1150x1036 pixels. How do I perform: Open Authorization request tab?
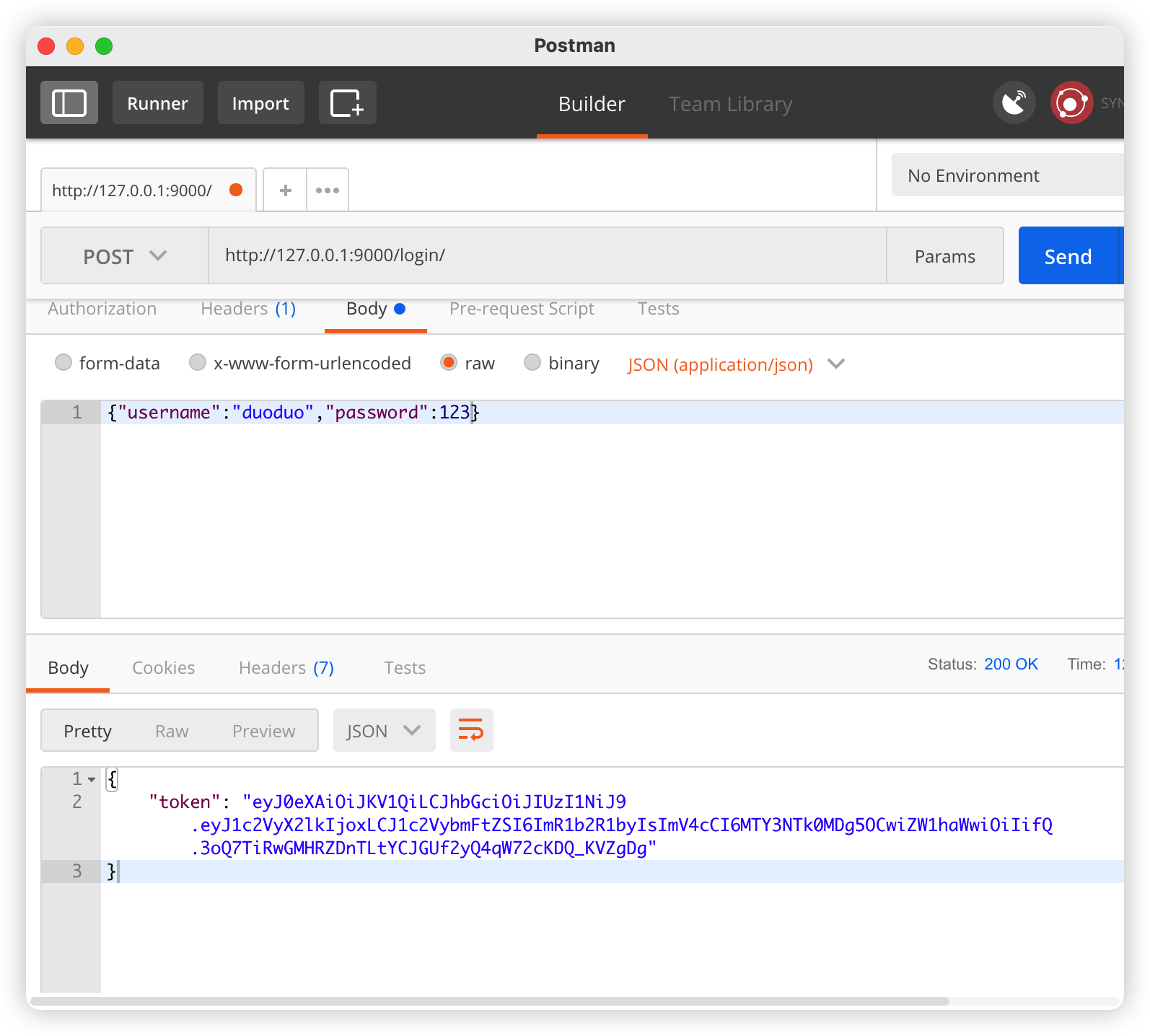pos(102,309)
